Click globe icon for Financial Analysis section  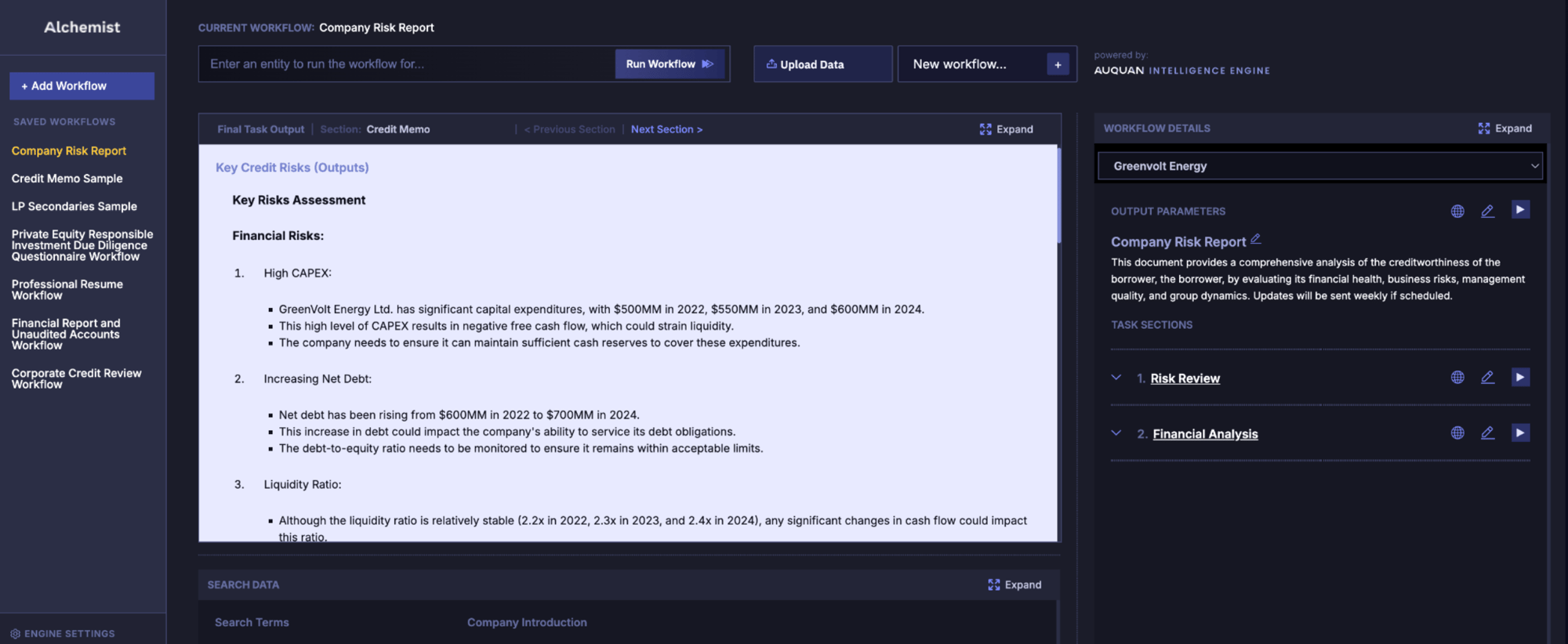(1457, 432)
